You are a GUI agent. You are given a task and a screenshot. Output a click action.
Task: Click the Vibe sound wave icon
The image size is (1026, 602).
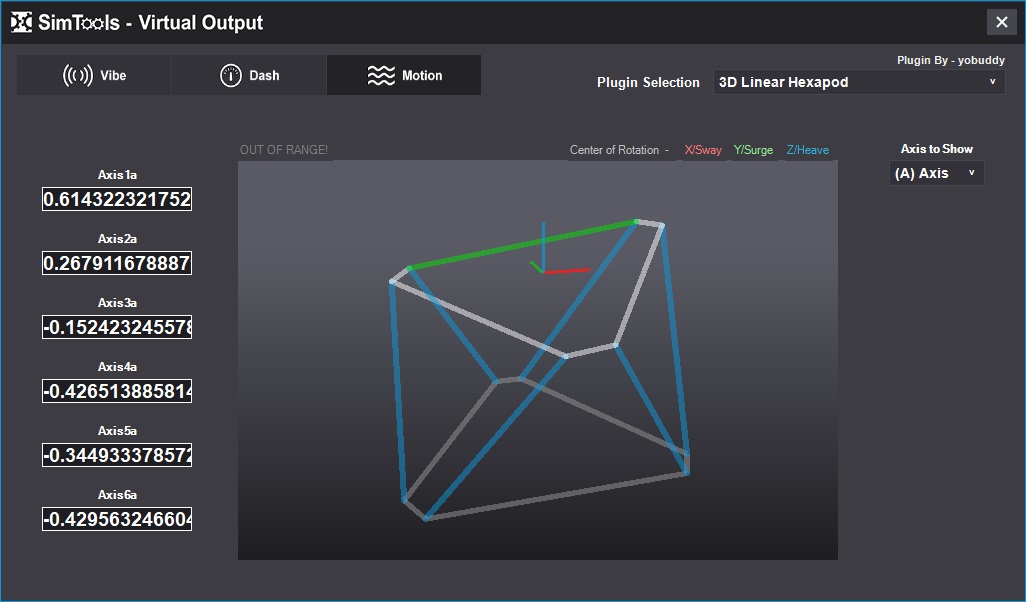tap(78, 76)
